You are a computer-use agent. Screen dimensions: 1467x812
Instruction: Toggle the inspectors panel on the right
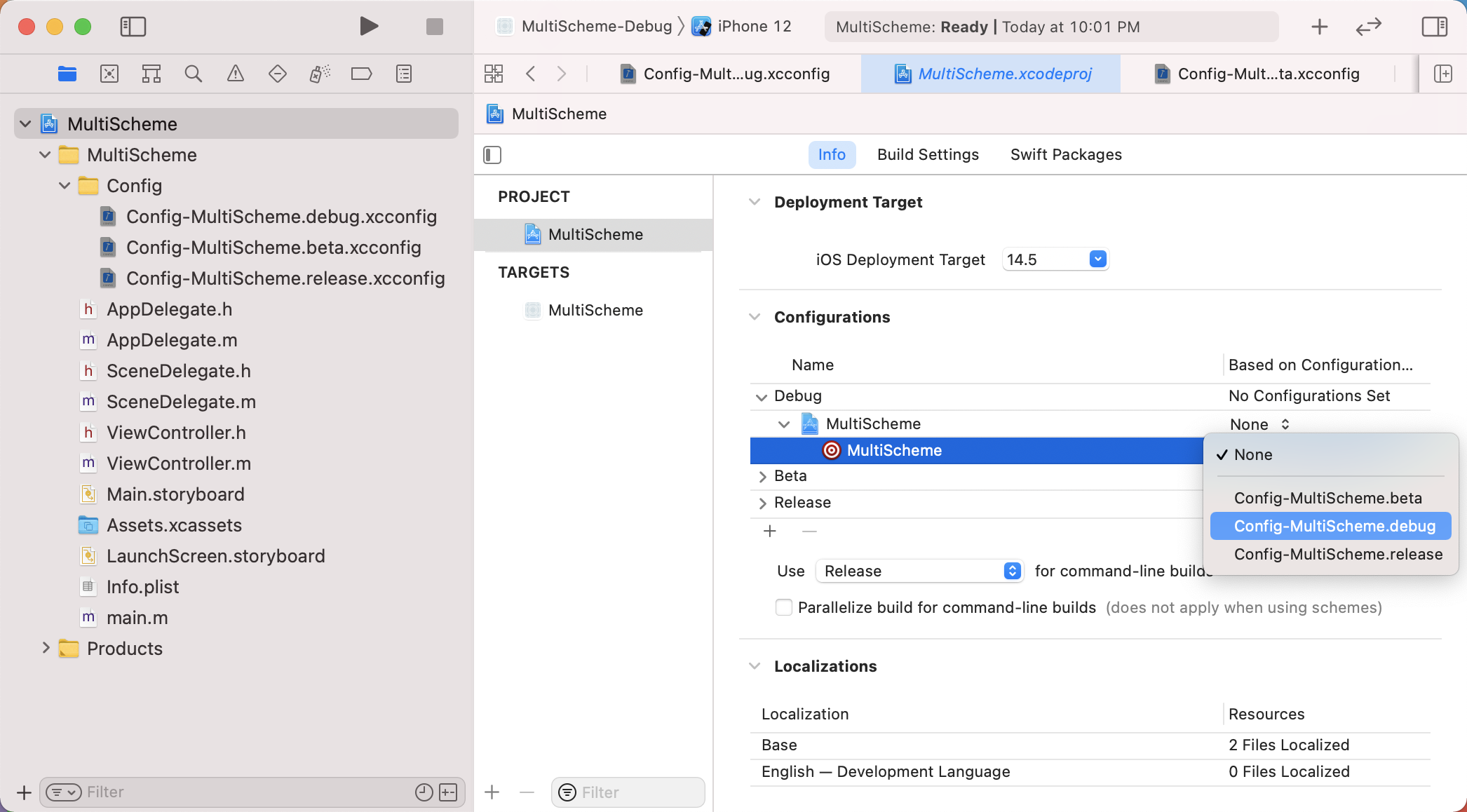click(1434, 27)
